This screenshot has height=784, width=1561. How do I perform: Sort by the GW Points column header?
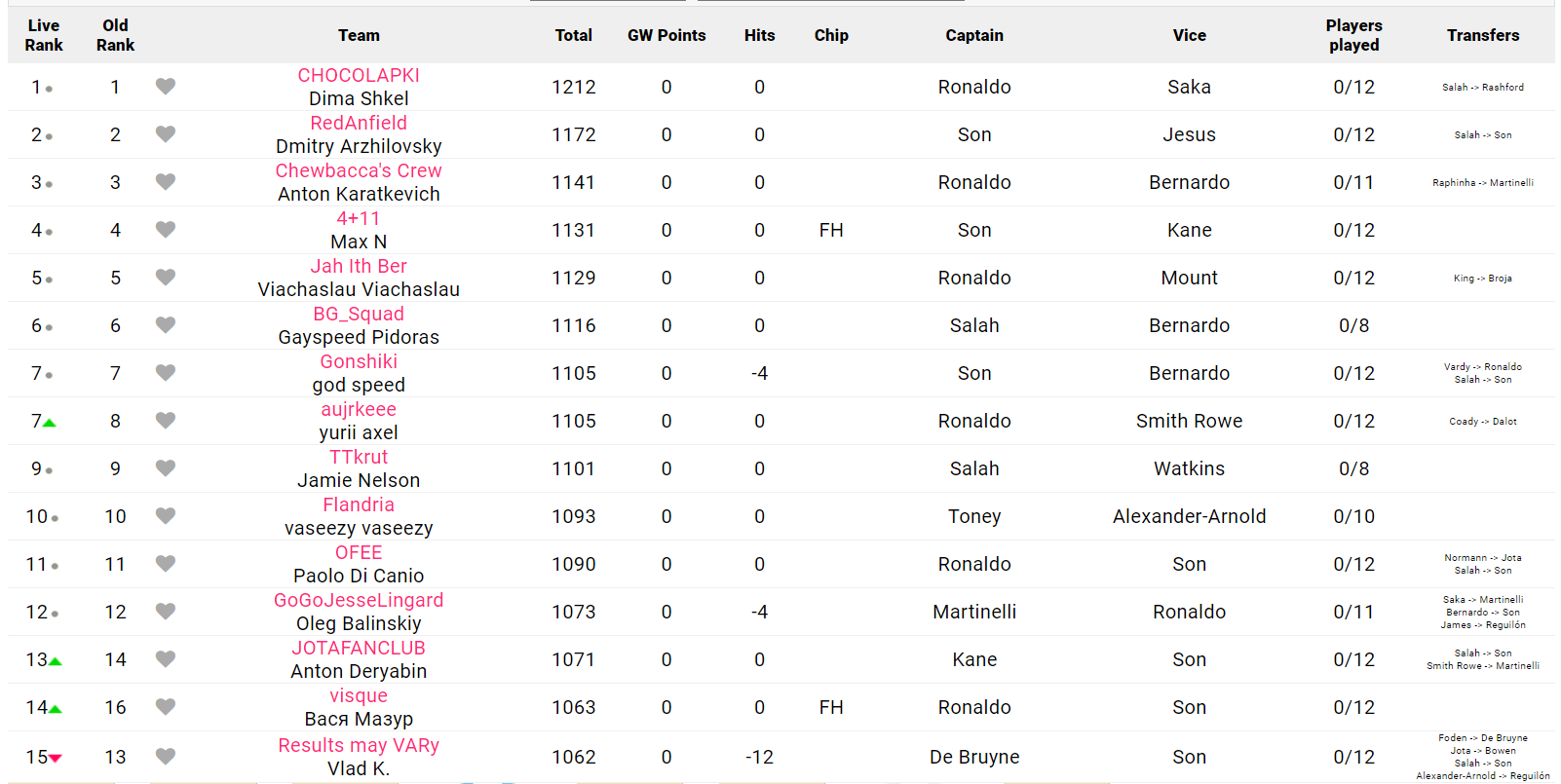[666, 35]
